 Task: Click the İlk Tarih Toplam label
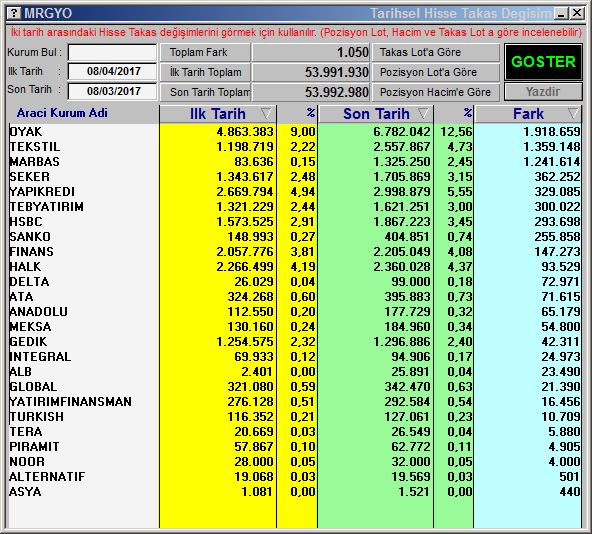coord(205,72)
